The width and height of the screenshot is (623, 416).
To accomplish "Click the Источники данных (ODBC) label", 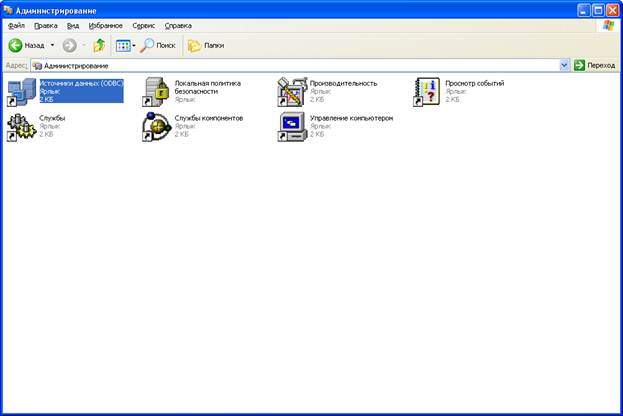I will point(81,83).
